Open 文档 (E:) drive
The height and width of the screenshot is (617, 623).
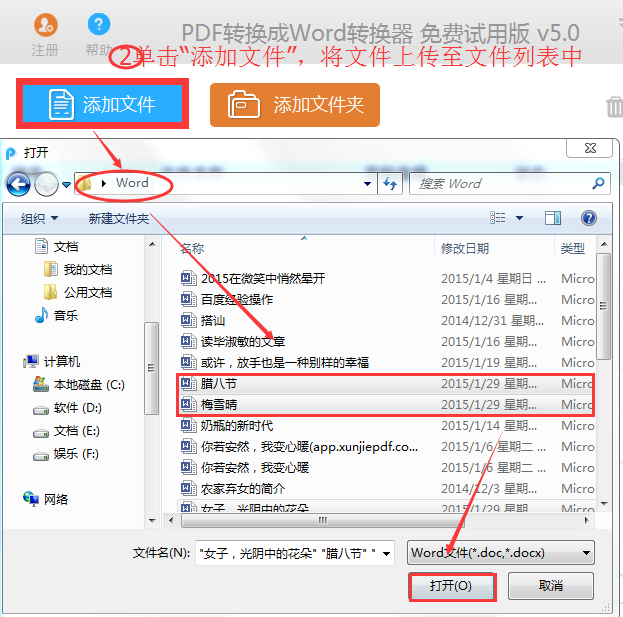(x=66, y=431)
